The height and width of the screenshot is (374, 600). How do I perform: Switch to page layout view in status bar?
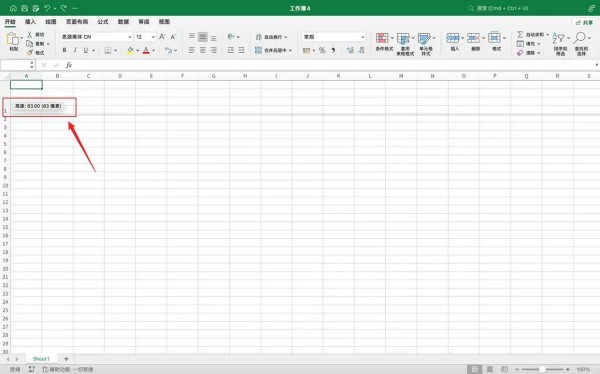pyautogui.click(x=489, y=369)
